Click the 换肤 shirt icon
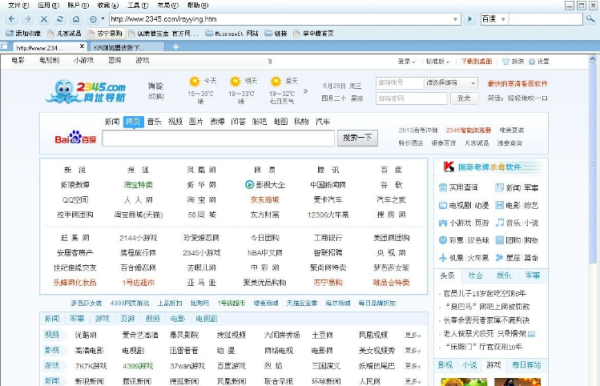600x386 pixels. tap(505, 61)
